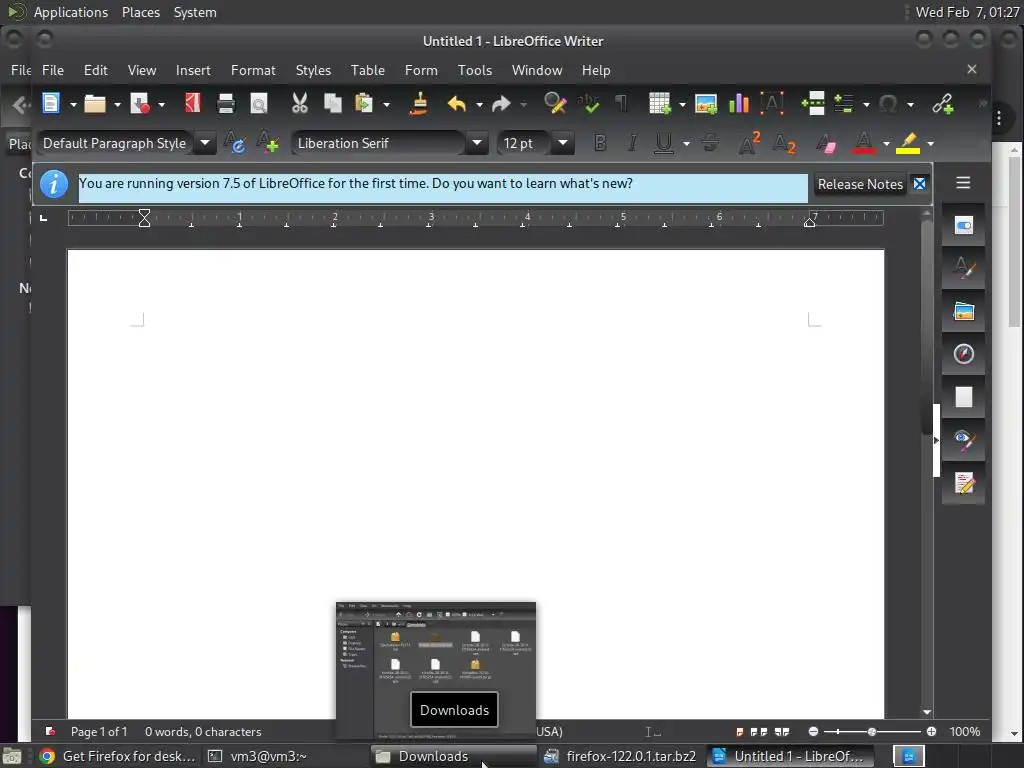This screenshot has height=768, width=1024.
Task: Open the sidebar Styles deck
Action: pyautogui.click(x=963, y=268)
